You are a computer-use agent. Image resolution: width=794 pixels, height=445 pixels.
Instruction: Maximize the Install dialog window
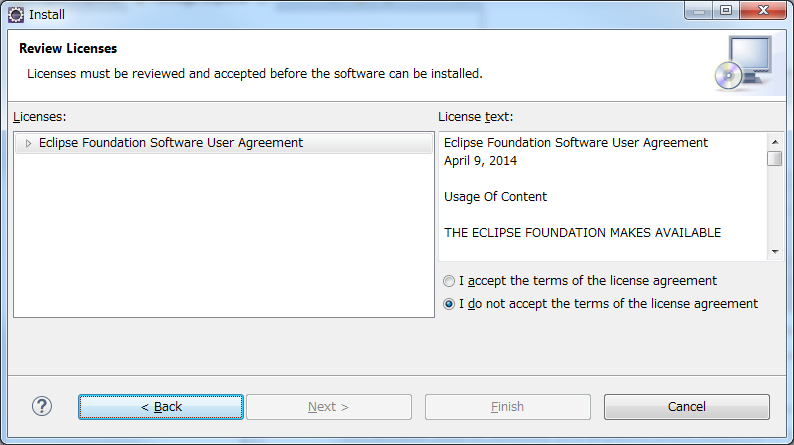click(726, 11)
